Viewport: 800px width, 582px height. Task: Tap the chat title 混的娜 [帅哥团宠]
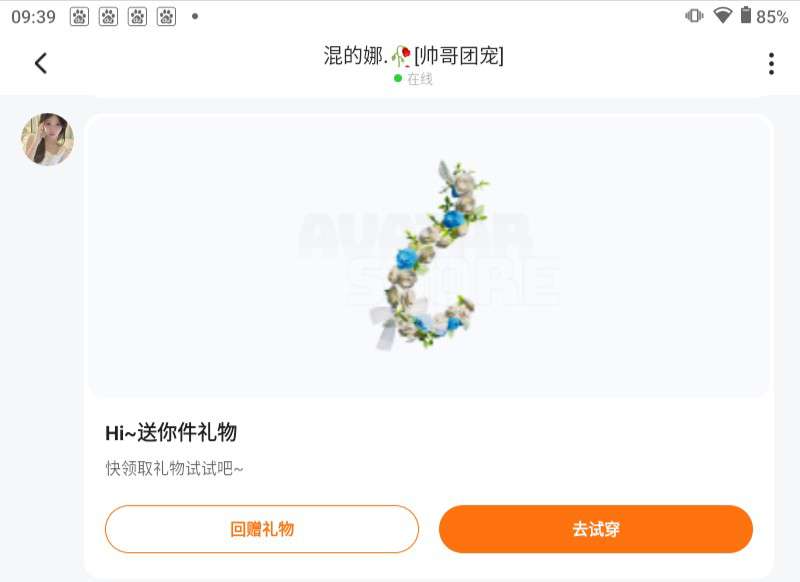click(x=413, y=56)
